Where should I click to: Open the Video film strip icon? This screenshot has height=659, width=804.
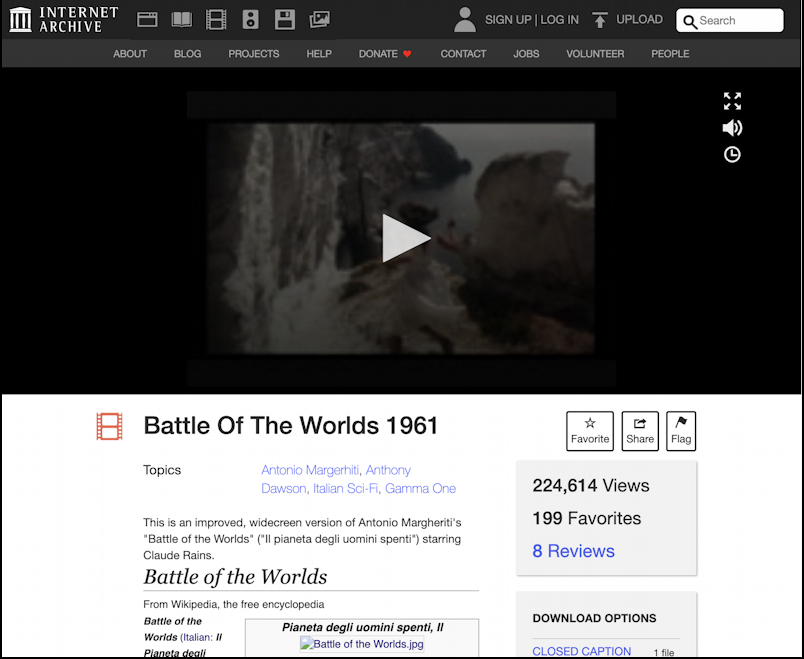pos(216,19)
